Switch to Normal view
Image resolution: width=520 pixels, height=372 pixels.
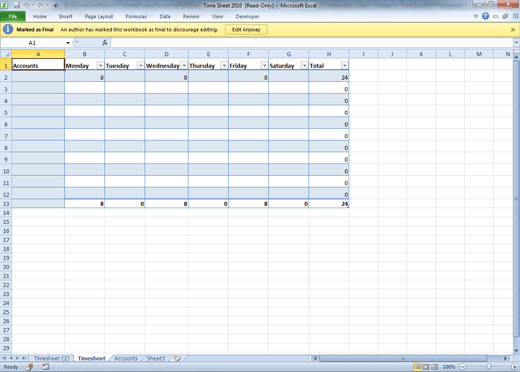point(417,367)
